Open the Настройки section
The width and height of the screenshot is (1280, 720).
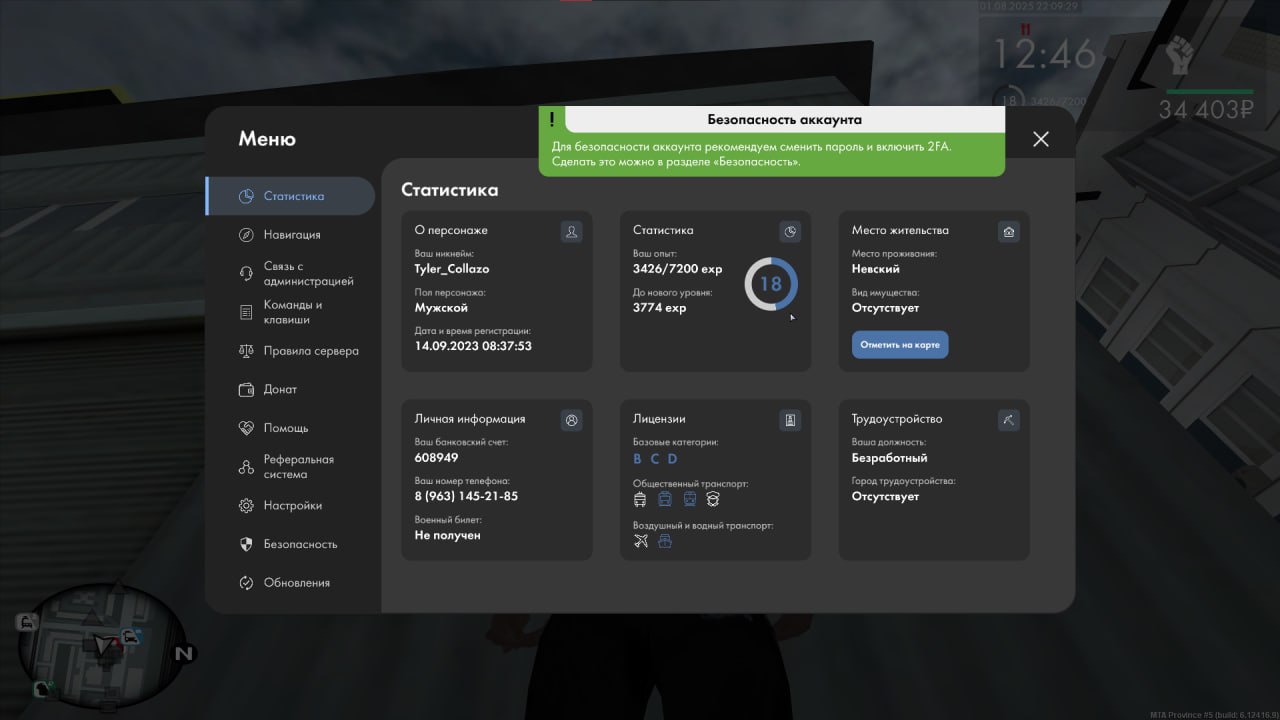point(290,506)
